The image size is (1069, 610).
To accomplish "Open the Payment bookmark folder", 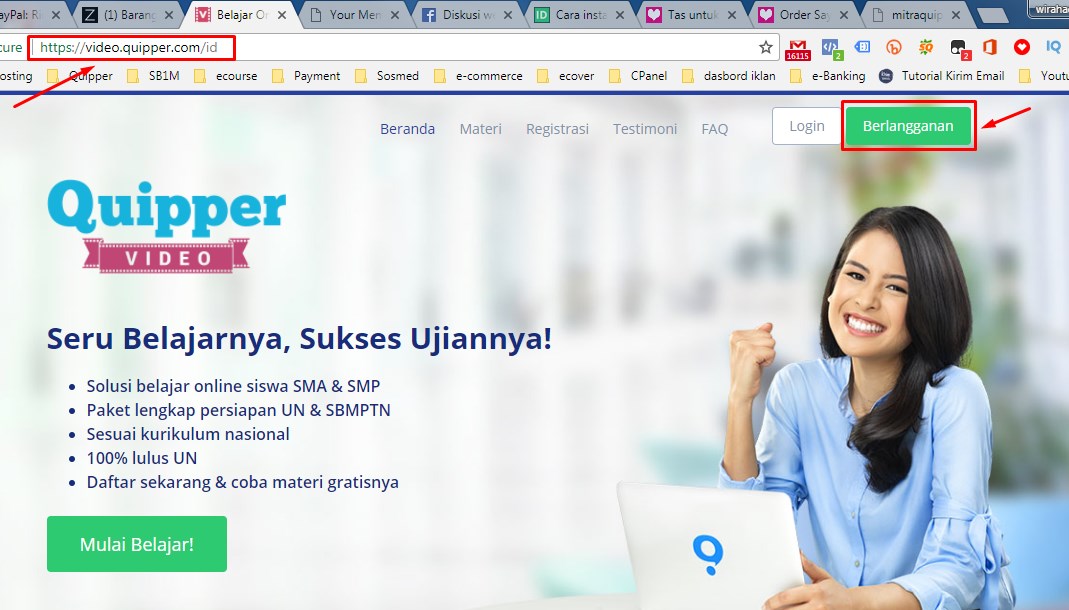I will click(x=306, y=76).
